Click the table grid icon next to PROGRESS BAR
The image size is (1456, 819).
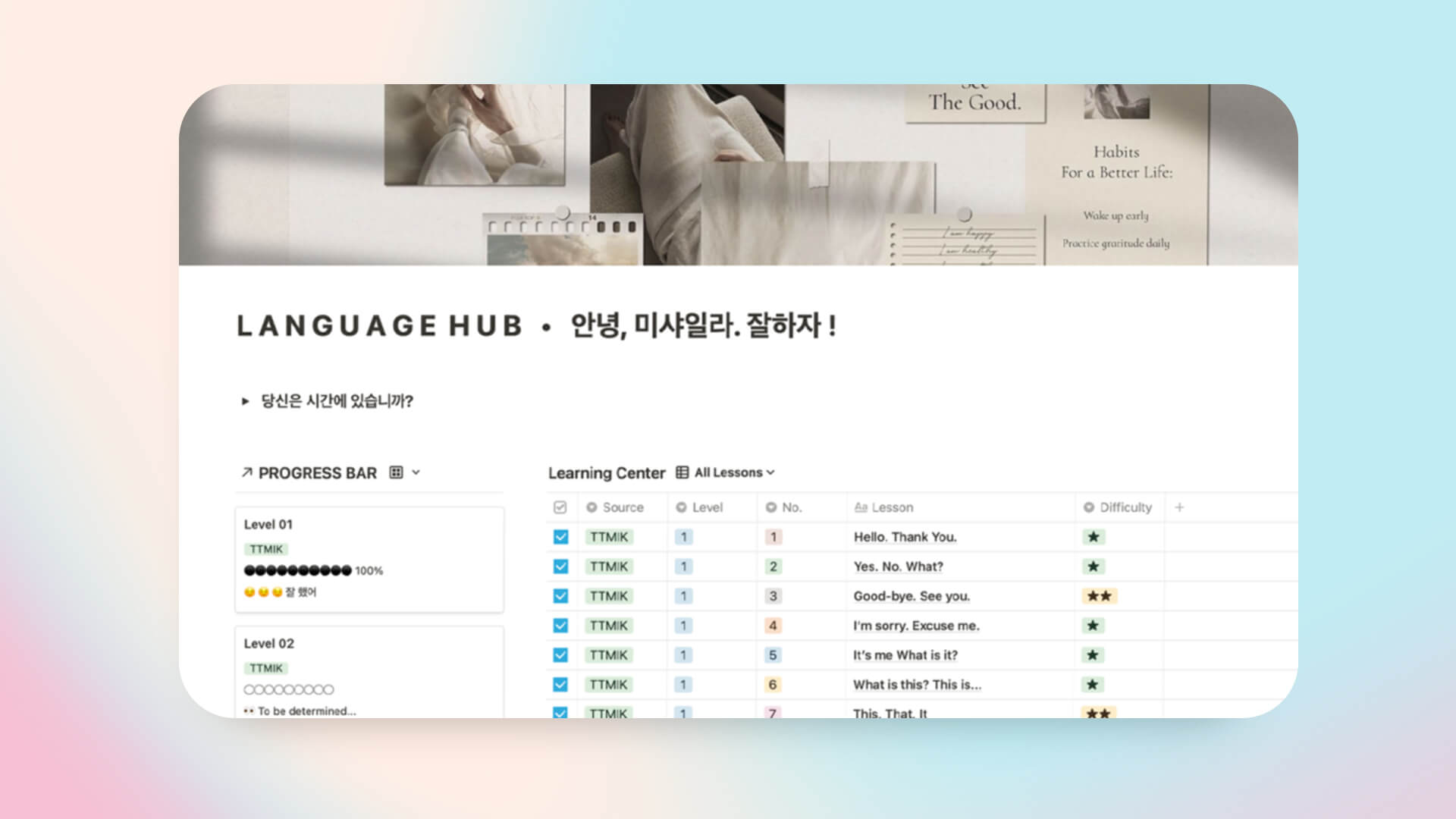396,472
